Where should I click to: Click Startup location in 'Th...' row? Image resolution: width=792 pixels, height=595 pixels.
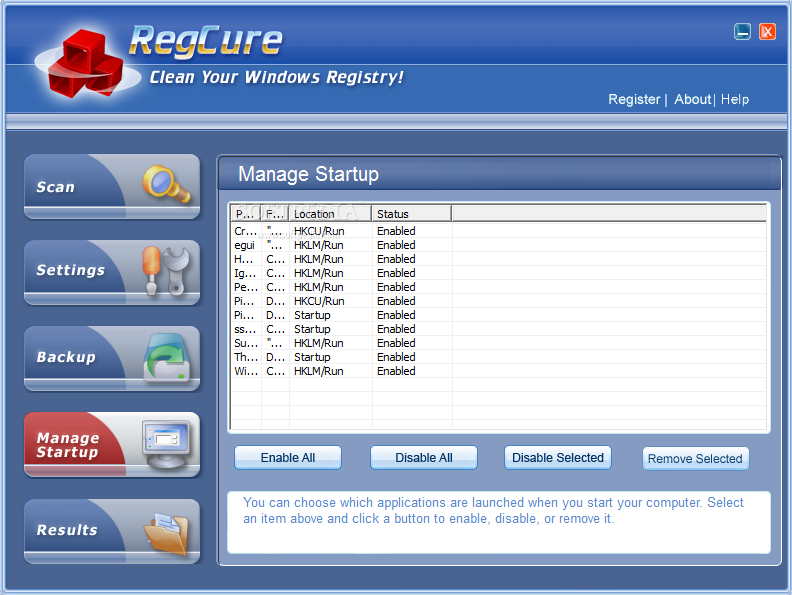pos(312,357)
